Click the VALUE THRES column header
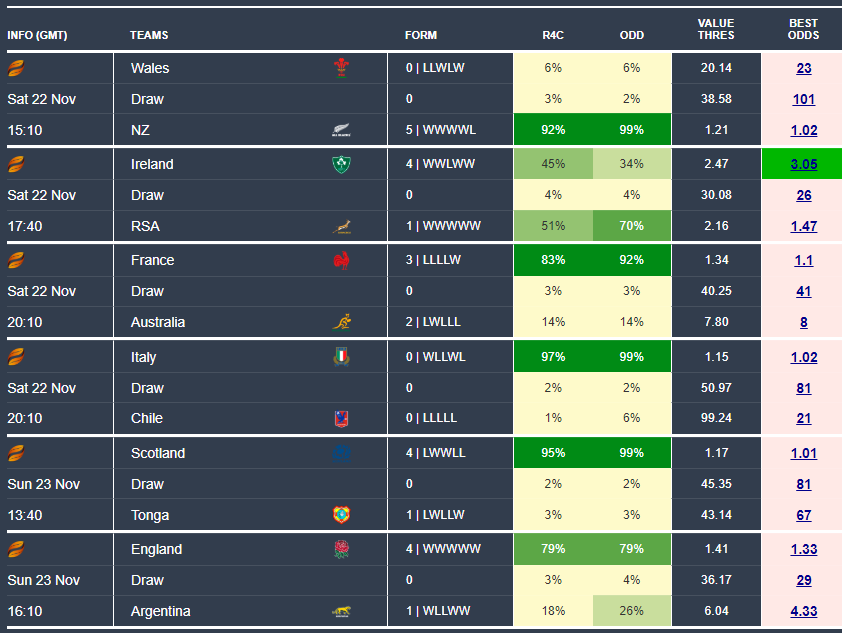 coord(716,29)
